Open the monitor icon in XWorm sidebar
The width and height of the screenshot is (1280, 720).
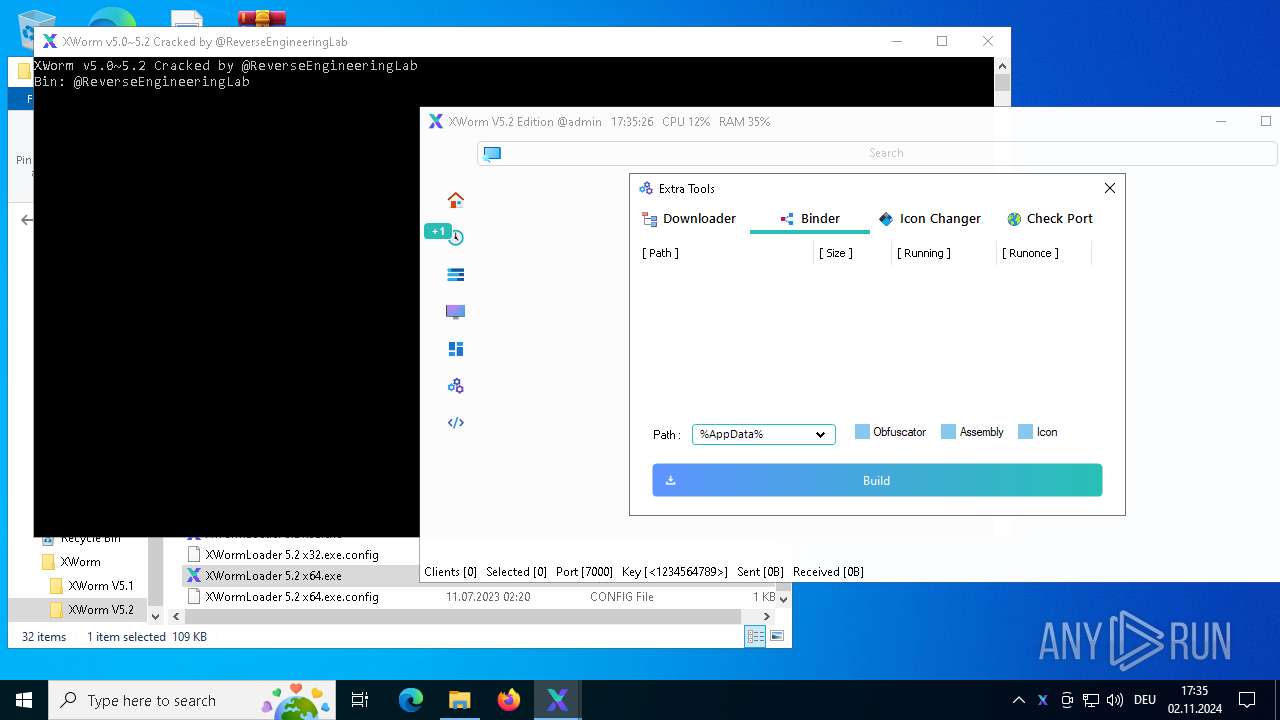(x=455, y=312)
